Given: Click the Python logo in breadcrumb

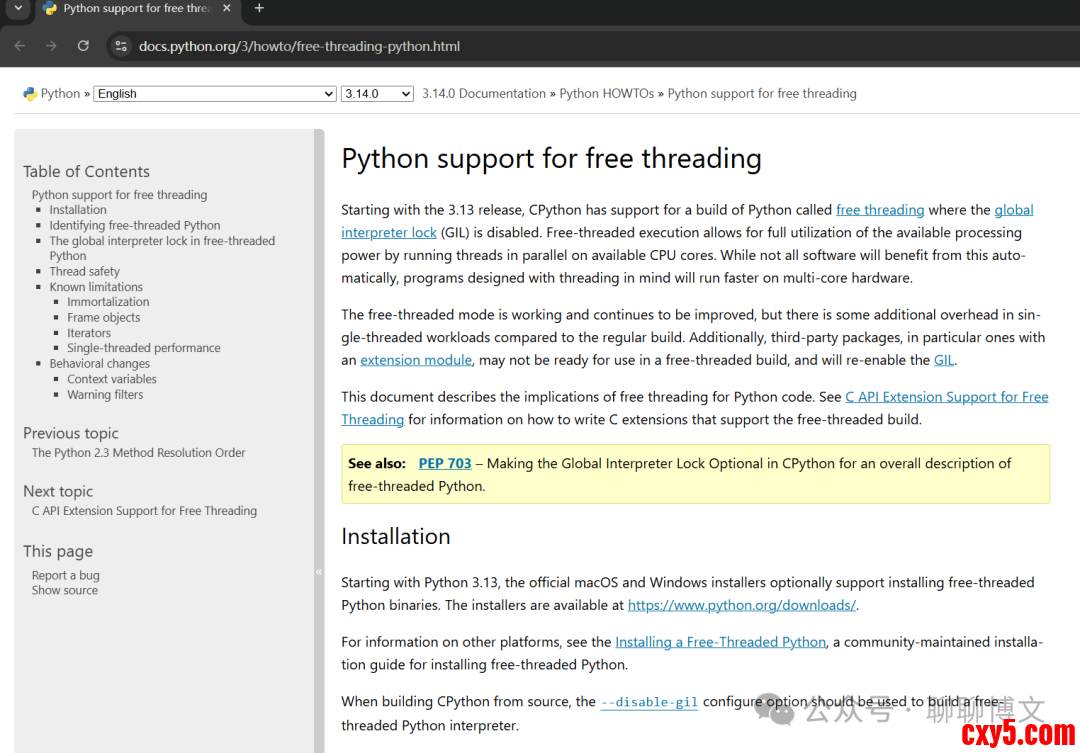Looking at the screenshot, I should pos(30,94).
